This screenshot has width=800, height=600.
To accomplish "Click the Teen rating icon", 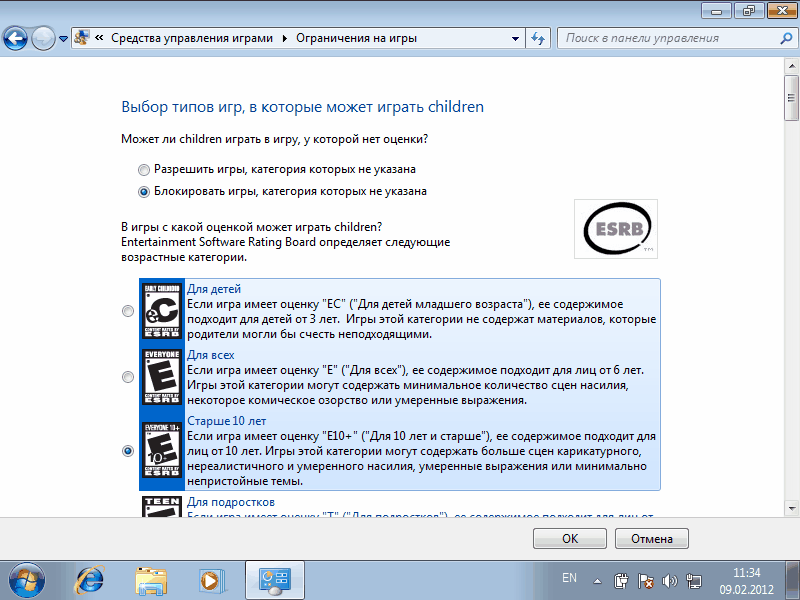I will 162,506.
